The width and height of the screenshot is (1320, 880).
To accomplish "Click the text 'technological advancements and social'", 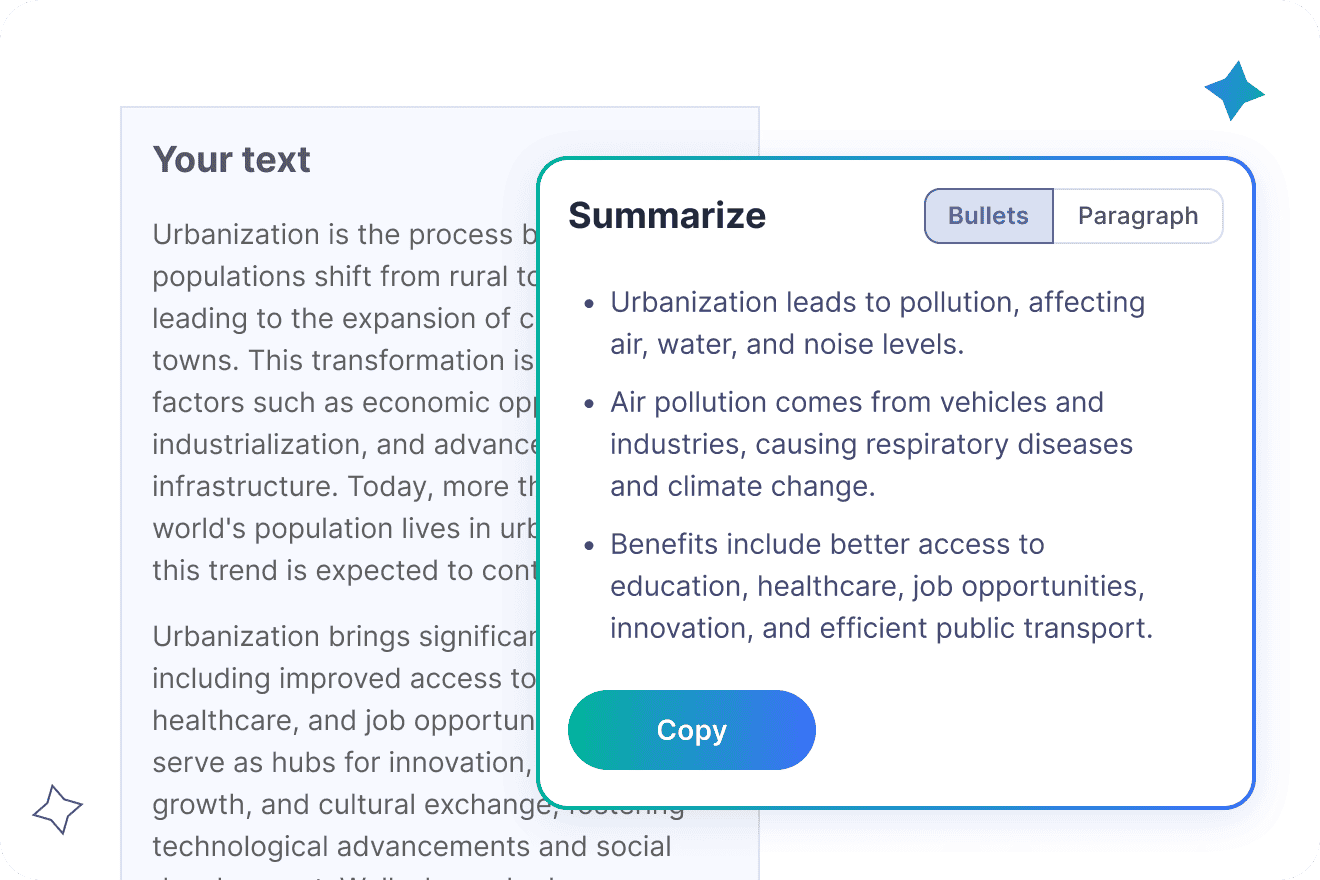I will (x=412, y=846).
